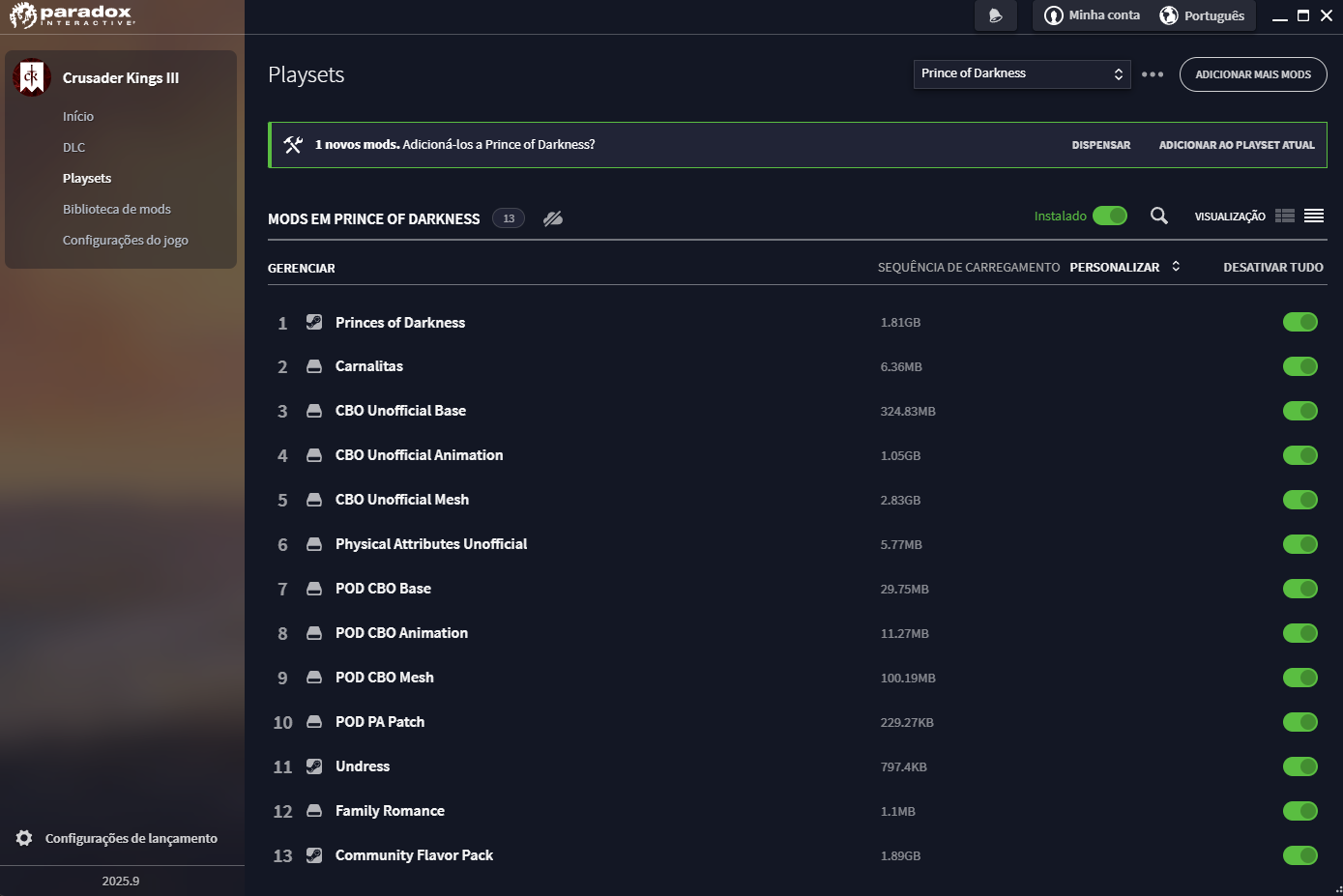Click the 2025.9 version label

(x=121, y=881)
